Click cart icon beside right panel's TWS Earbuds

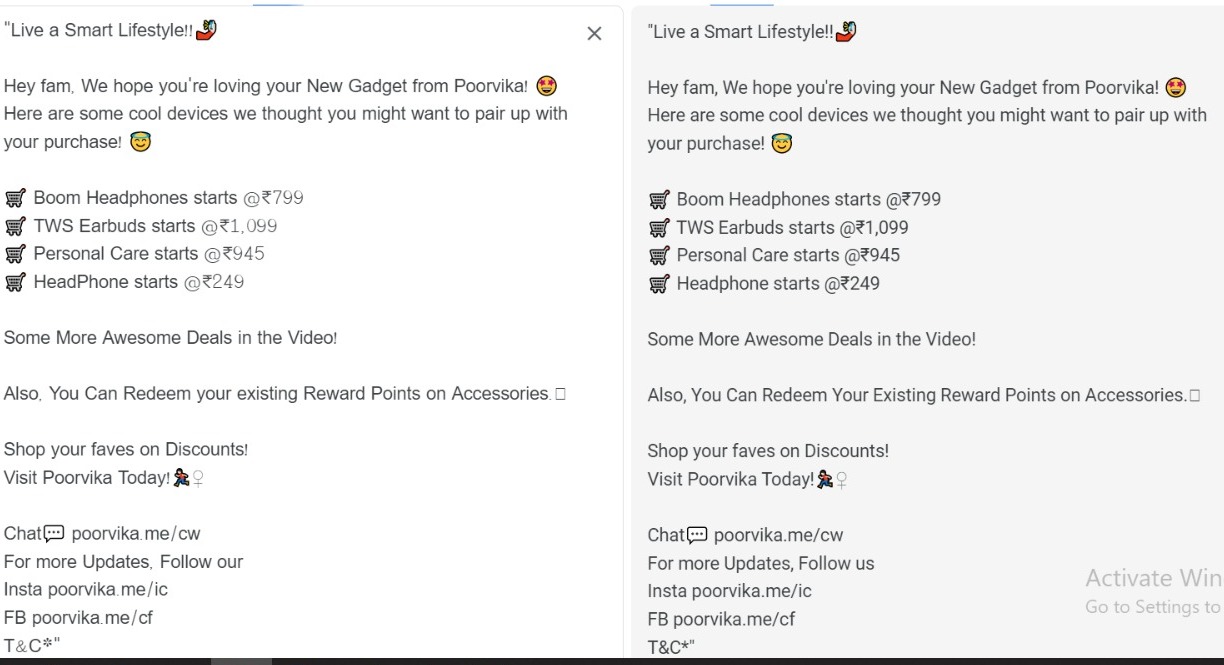658,228
